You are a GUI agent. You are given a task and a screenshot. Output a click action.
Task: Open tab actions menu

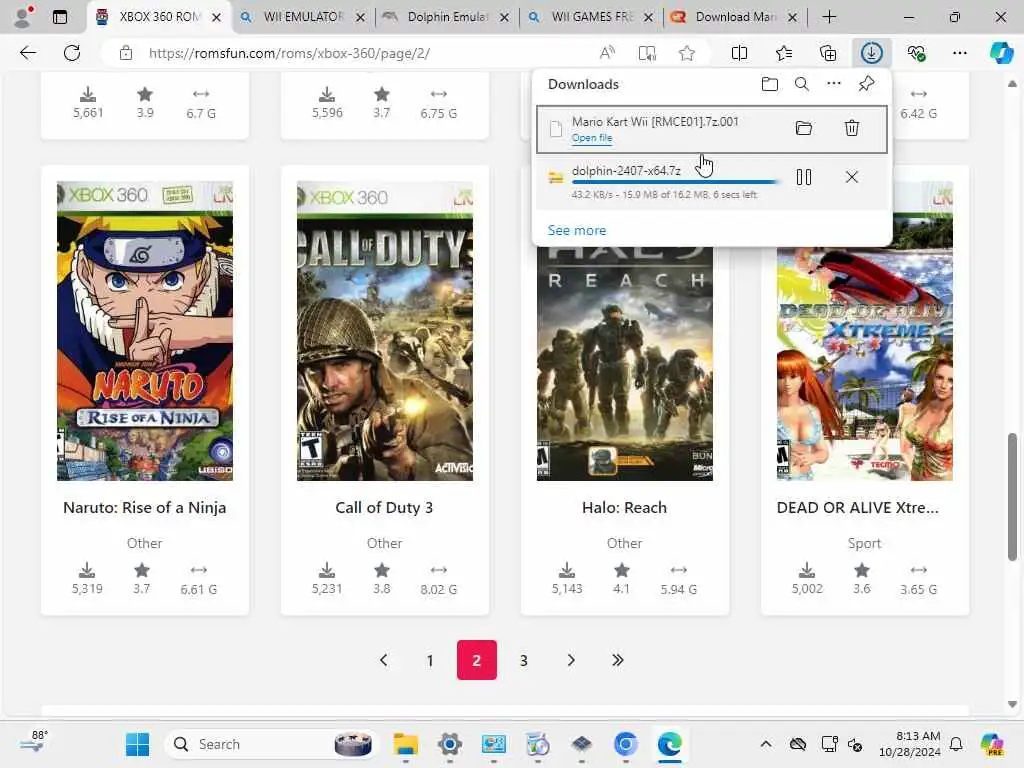pos(59,17)
